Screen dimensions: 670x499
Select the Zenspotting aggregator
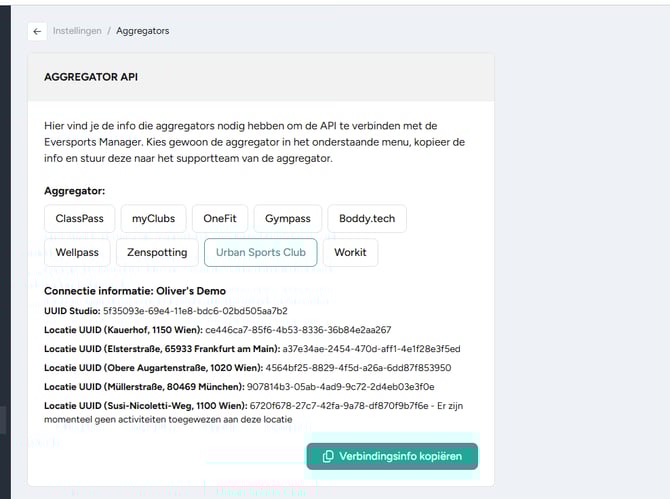pos(157,252)
